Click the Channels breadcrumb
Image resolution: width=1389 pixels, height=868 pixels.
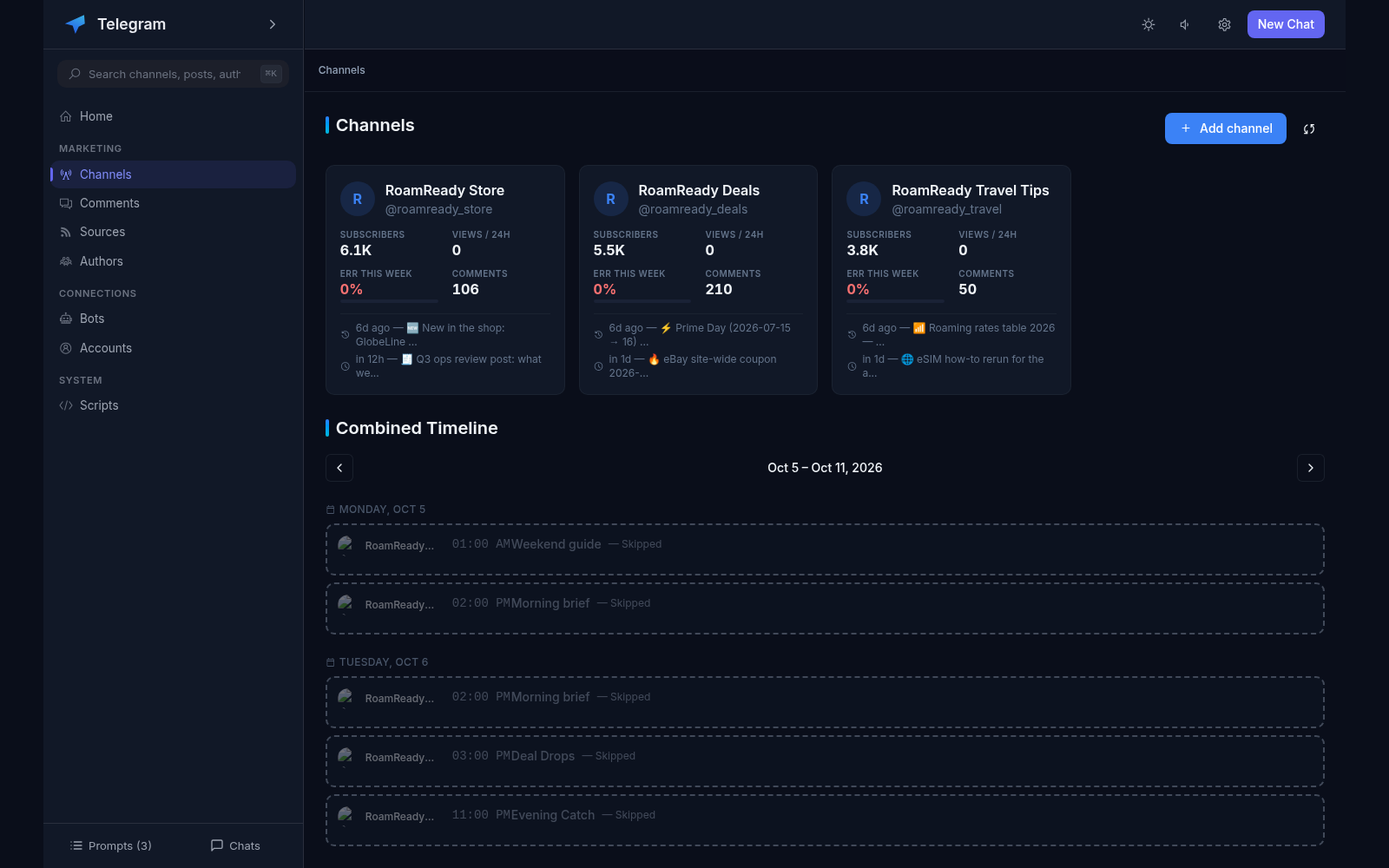(342, 70)
